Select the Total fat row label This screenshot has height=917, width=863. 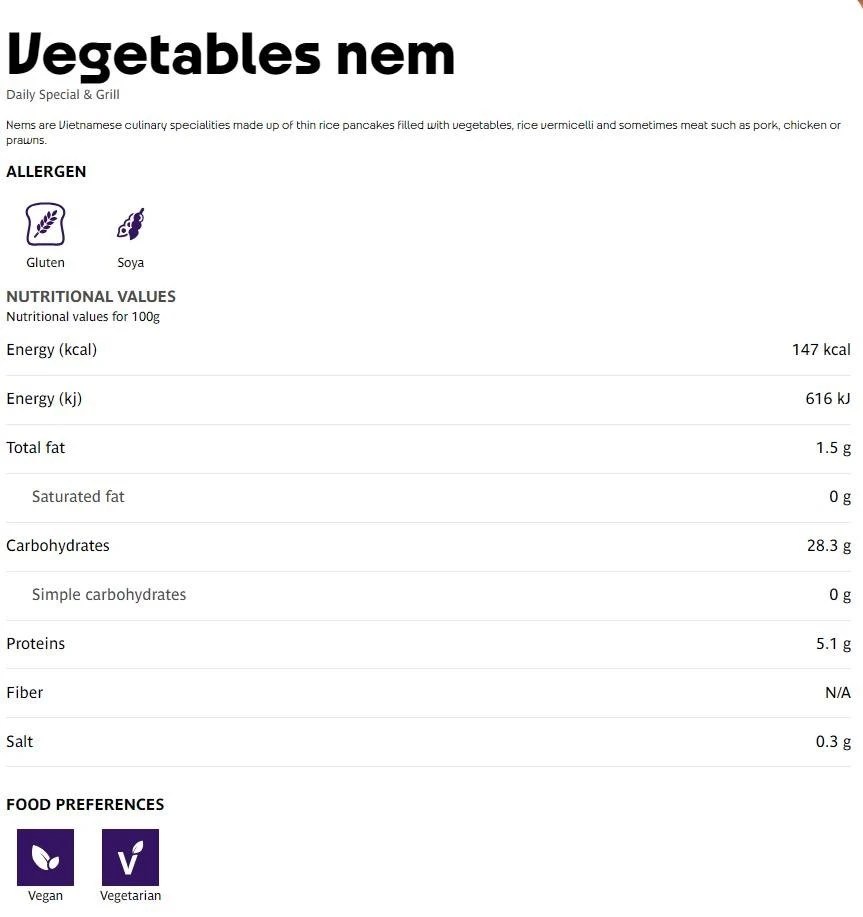pos(36,448)
